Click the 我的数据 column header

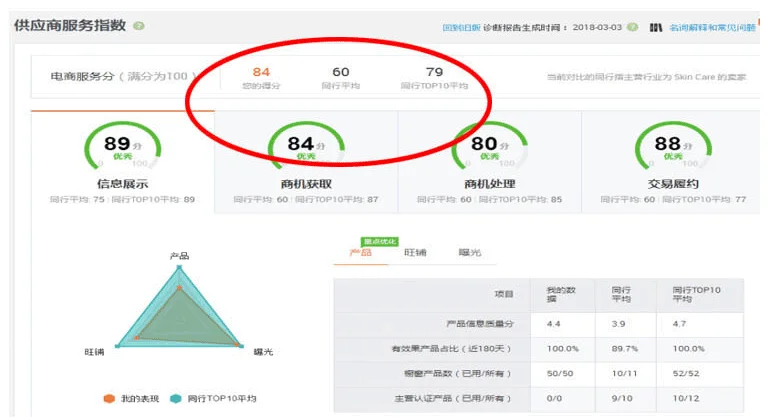click(x=561, y=294)
